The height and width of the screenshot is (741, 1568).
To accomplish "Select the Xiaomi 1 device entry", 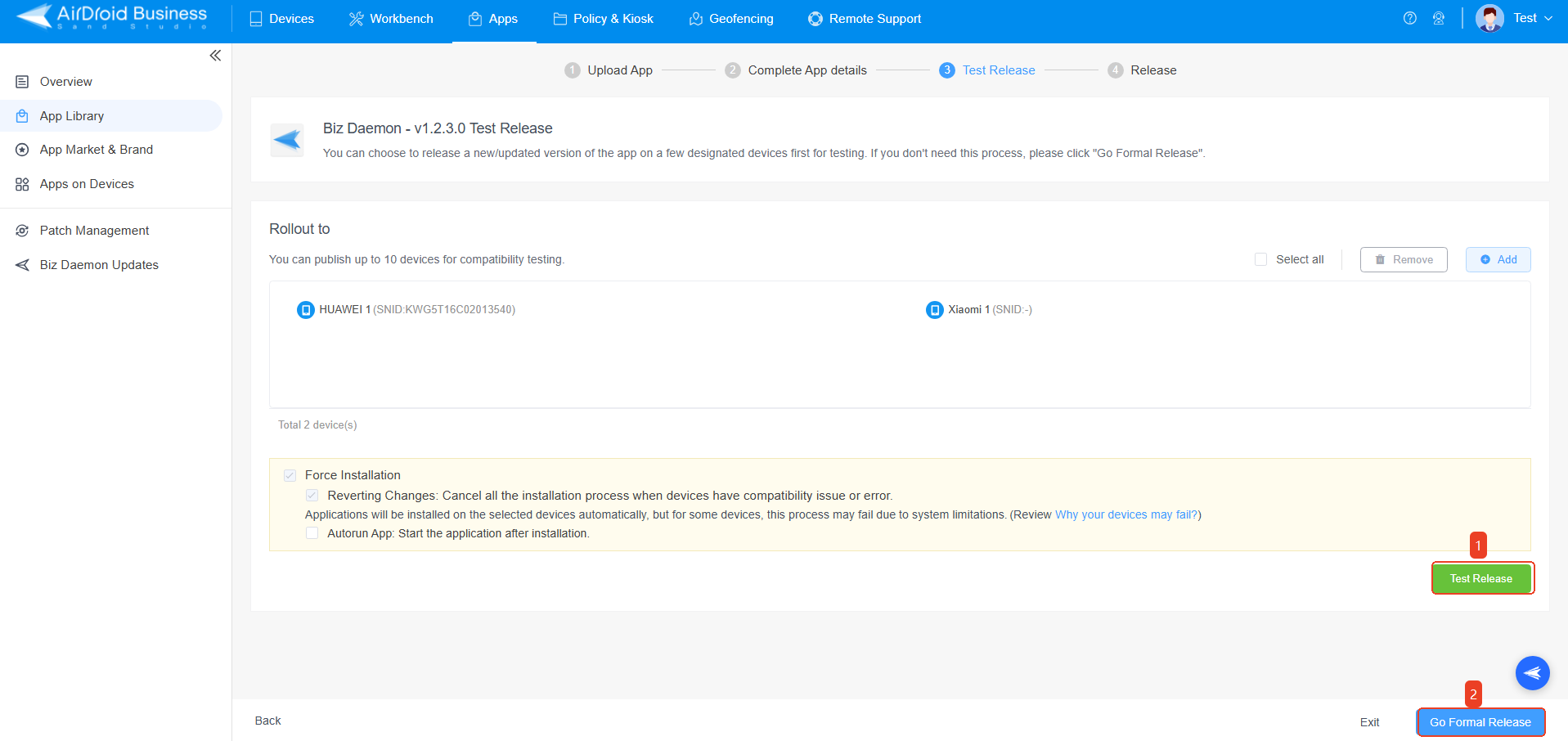I will (978, 309).
